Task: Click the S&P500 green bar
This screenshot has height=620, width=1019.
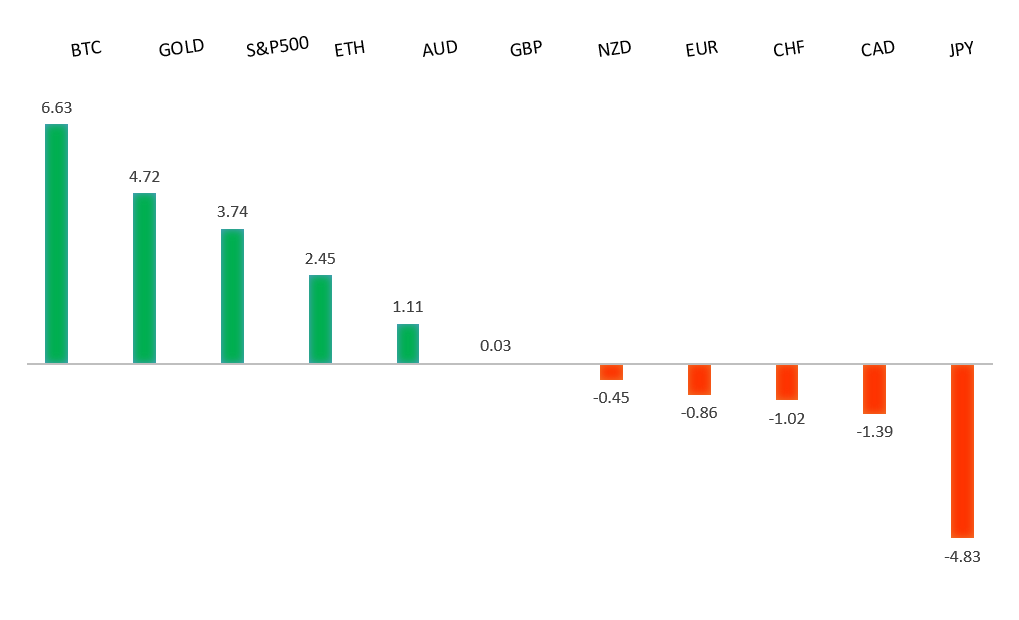Action: click(x=232, y=296)
